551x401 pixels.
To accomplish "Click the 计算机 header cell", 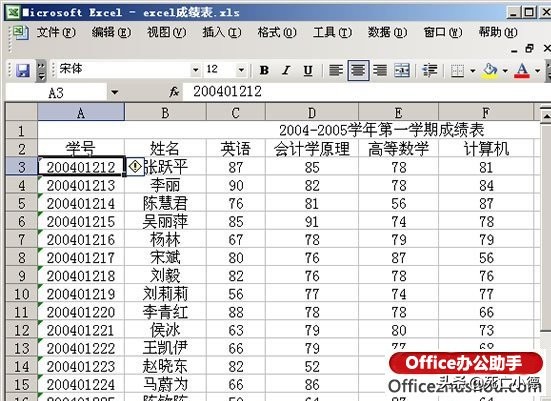I will (x=486, y=148).
